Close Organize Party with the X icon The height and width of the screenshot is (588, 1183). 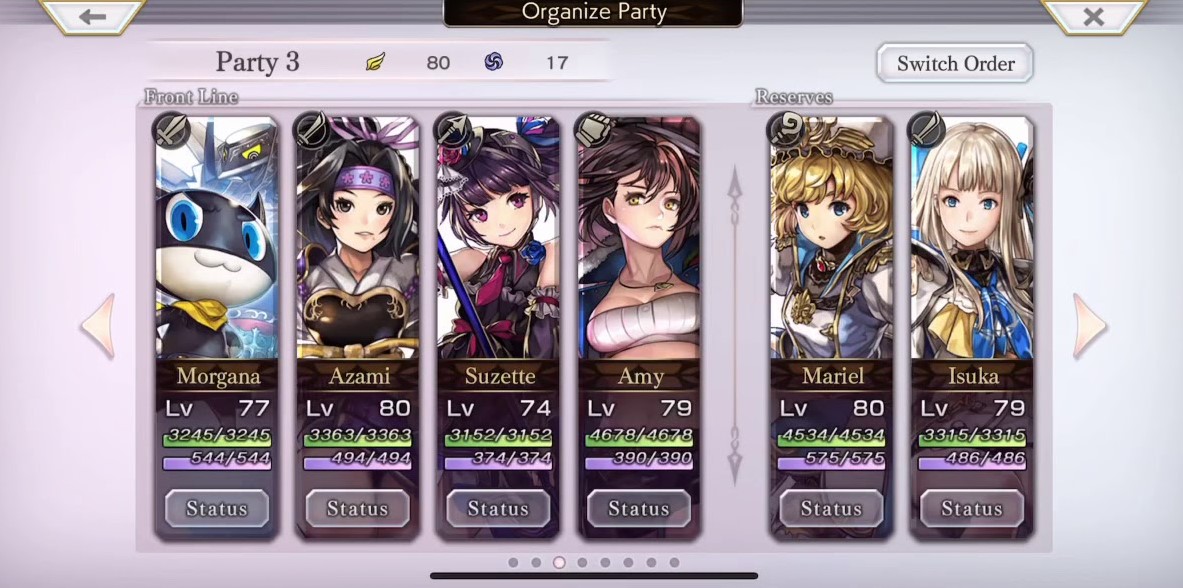coord(1093,17)
